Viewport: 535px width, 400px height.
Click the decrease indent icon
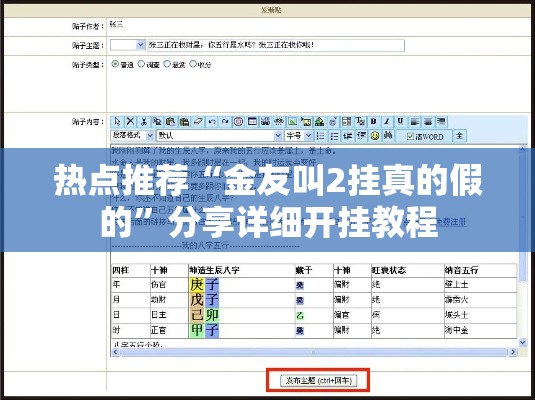[x=348, y=136]
